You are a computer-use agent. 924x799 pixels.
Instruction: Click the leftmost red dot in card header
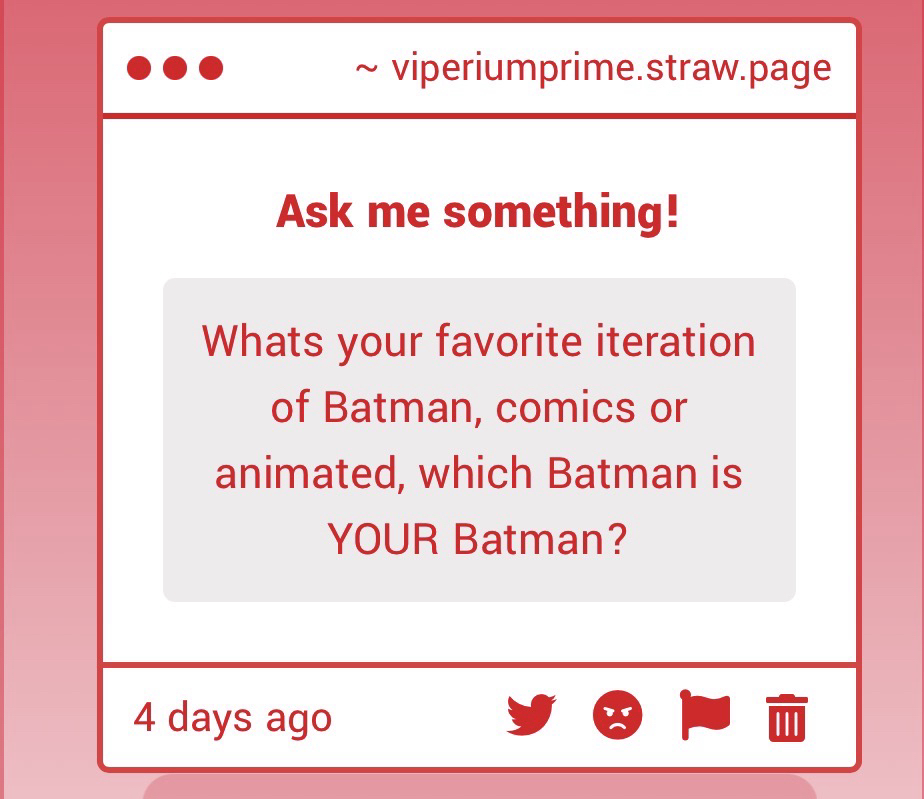[x=139, y=68]
